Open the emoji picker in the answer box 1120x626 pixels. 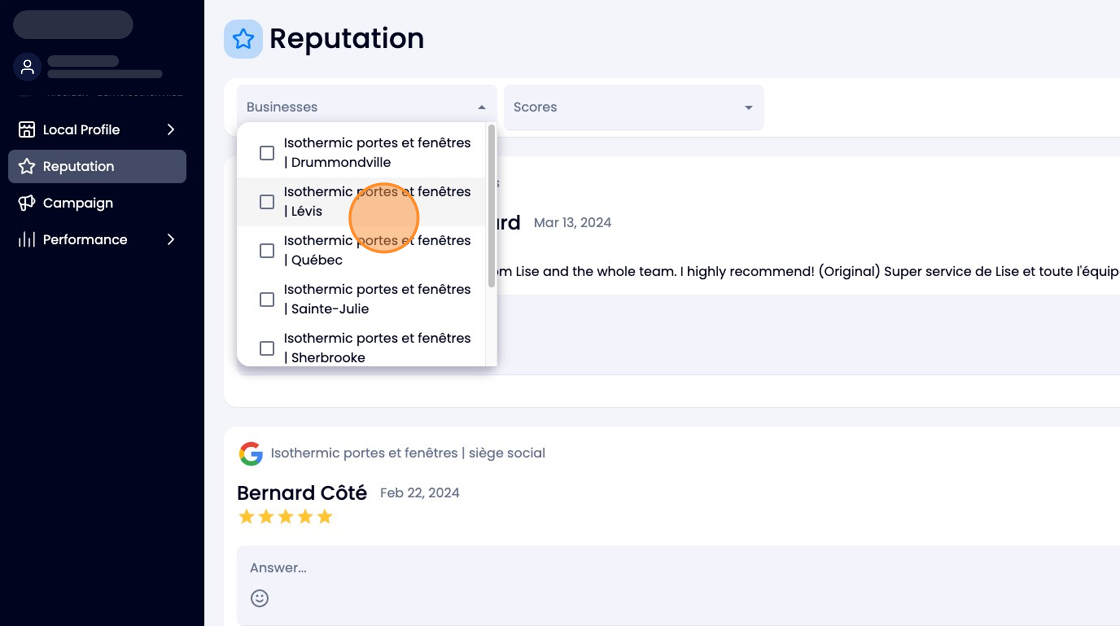point(259,598)
